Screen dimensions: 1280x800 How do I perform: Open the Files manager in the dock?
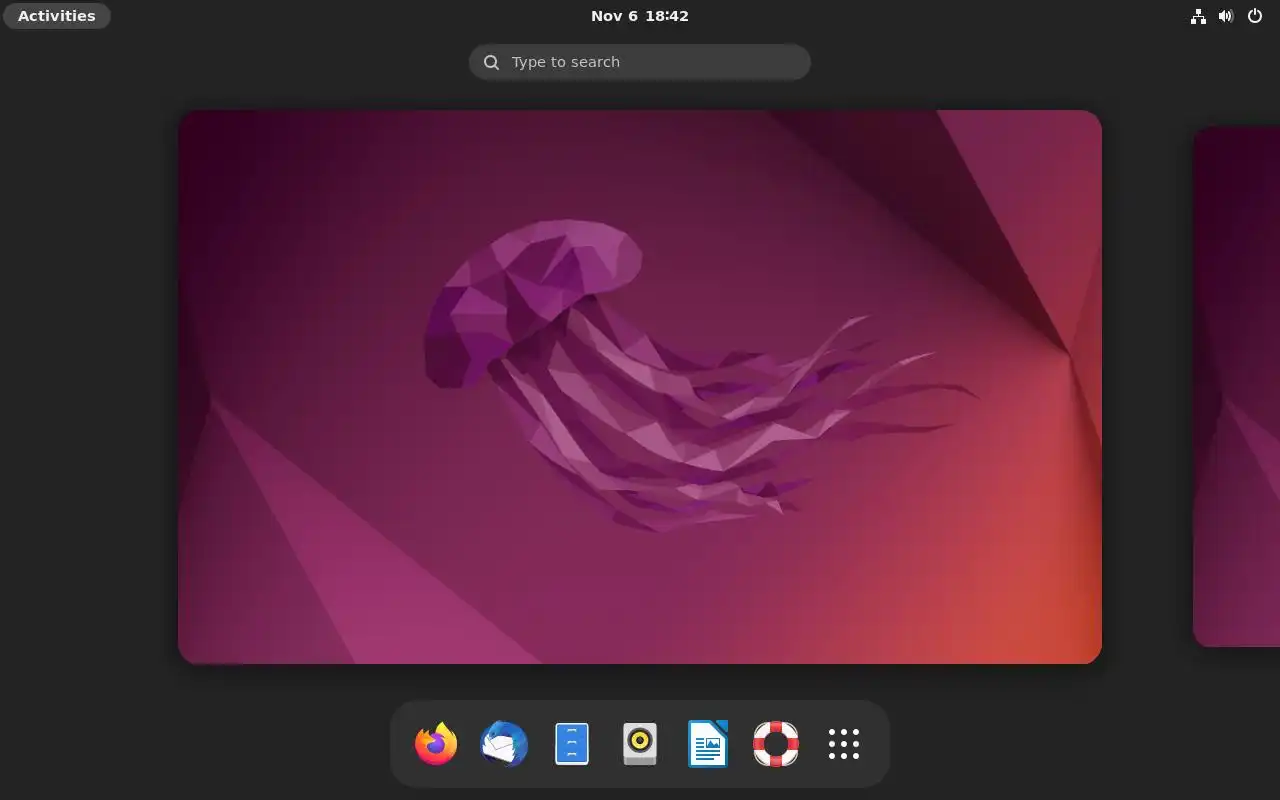pyautogui.click(x=572, y=744)
